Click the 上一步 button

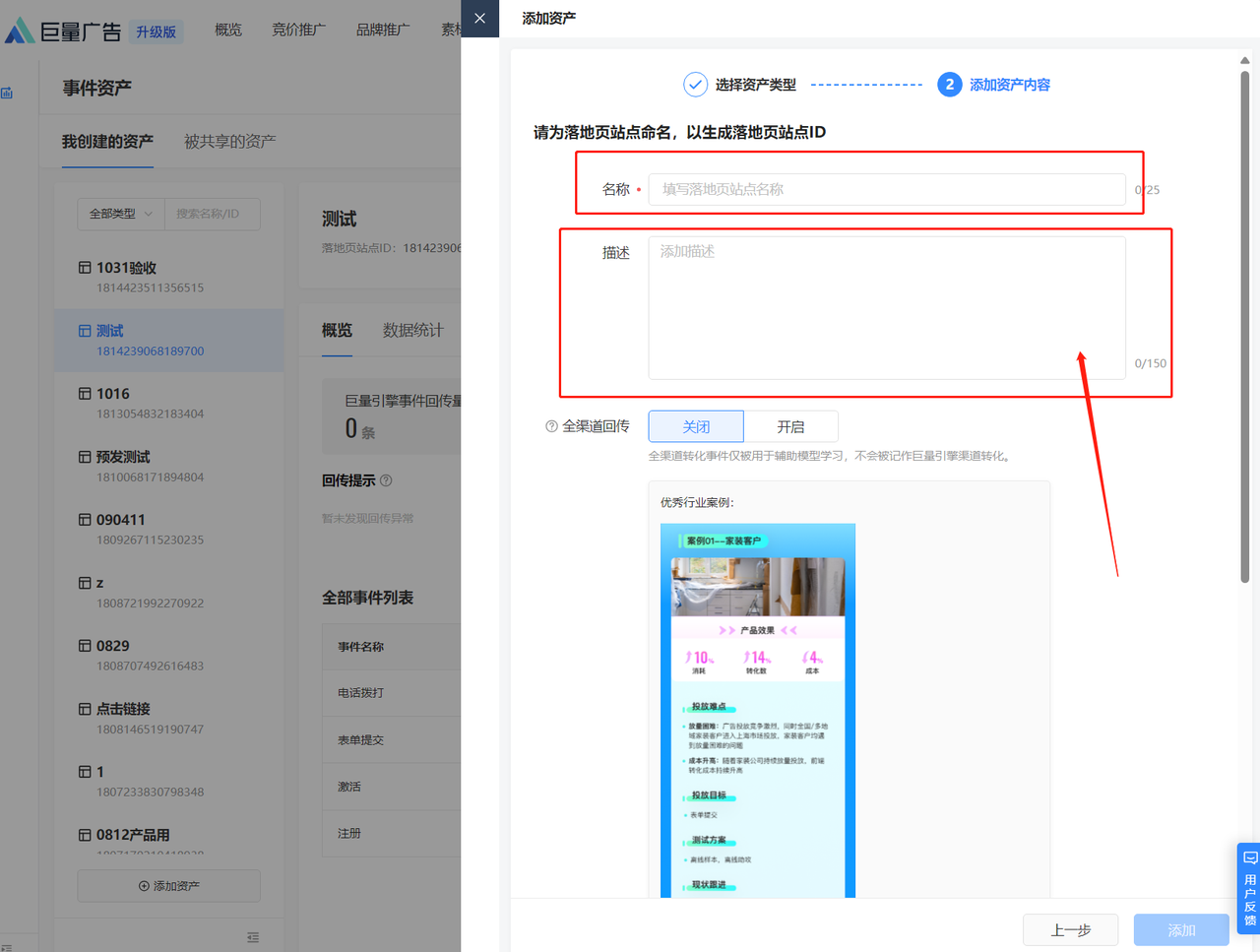pyautogui.click(x=1070, y=929)
